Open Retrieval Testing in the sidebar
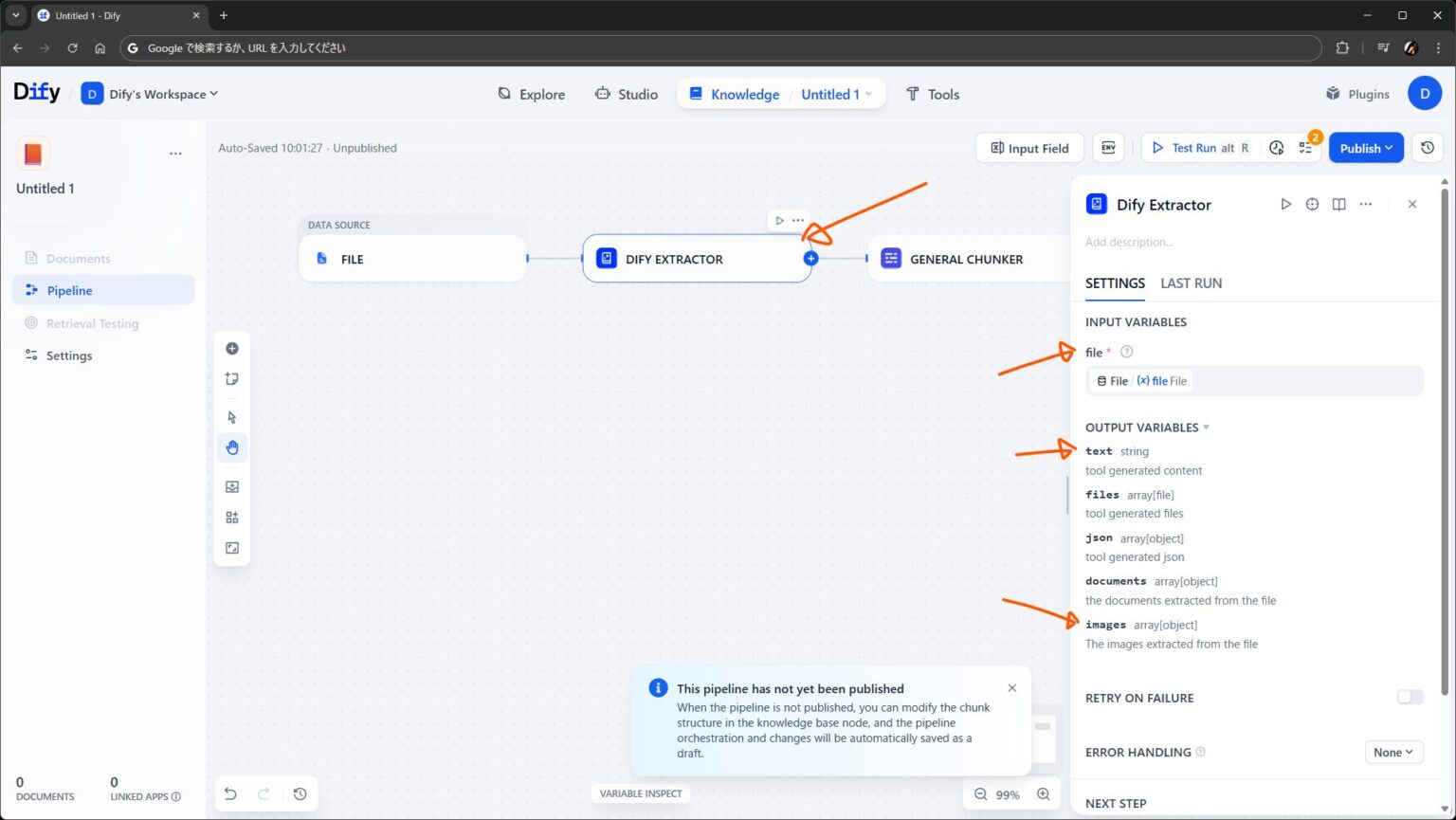 point(92,323)
